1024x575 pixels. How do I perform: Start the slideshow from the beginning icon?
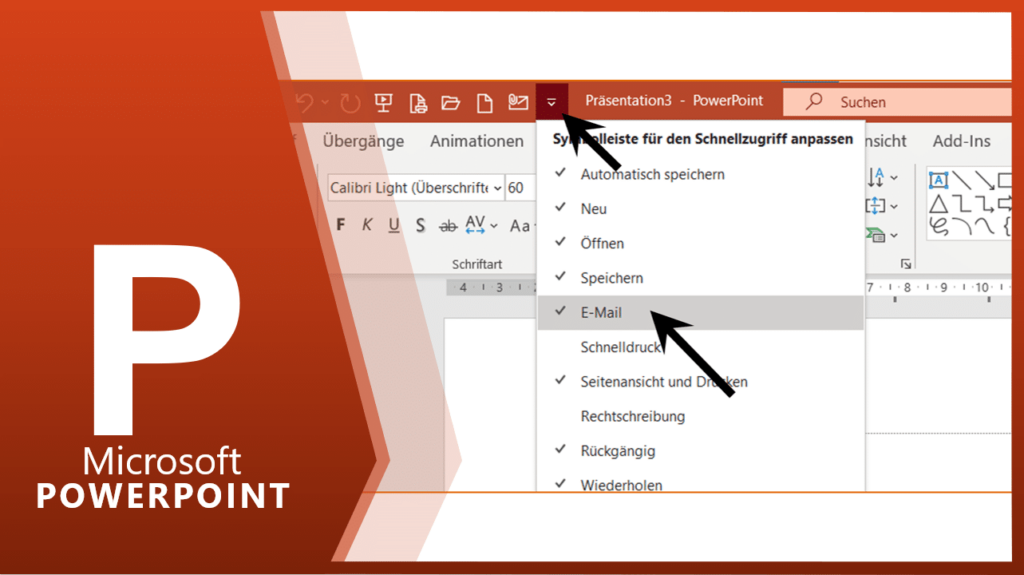(383, 103)
